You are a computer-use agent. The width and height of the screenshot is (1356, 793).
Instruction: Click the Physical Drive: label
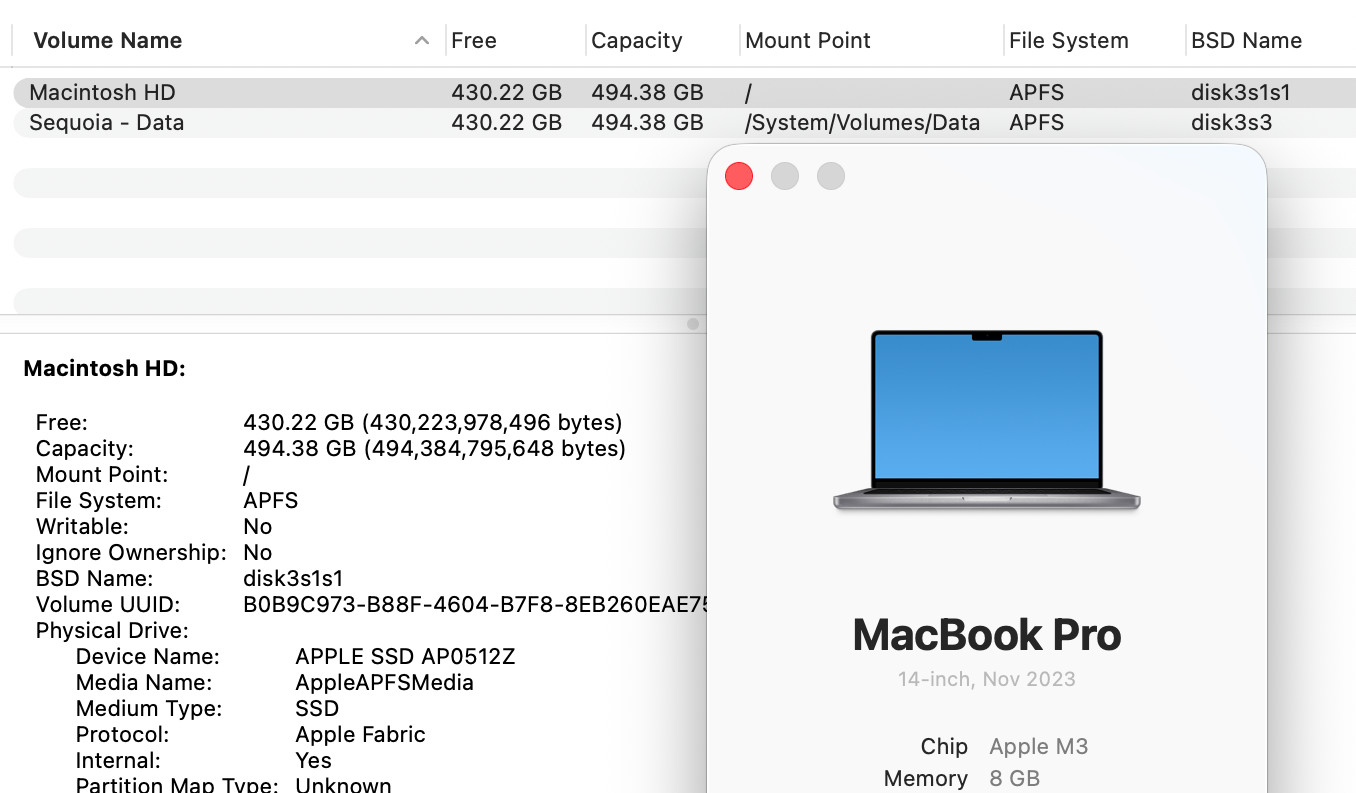click(112, 631)
